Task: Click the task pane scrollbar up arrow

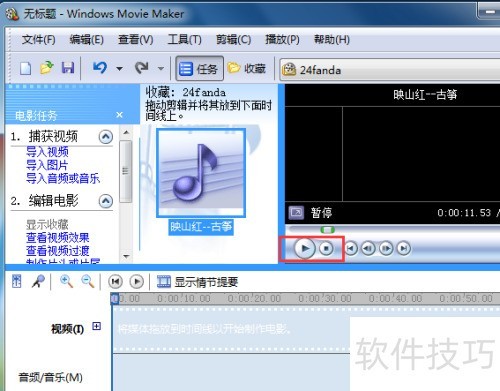Action: tap(126, 133)
